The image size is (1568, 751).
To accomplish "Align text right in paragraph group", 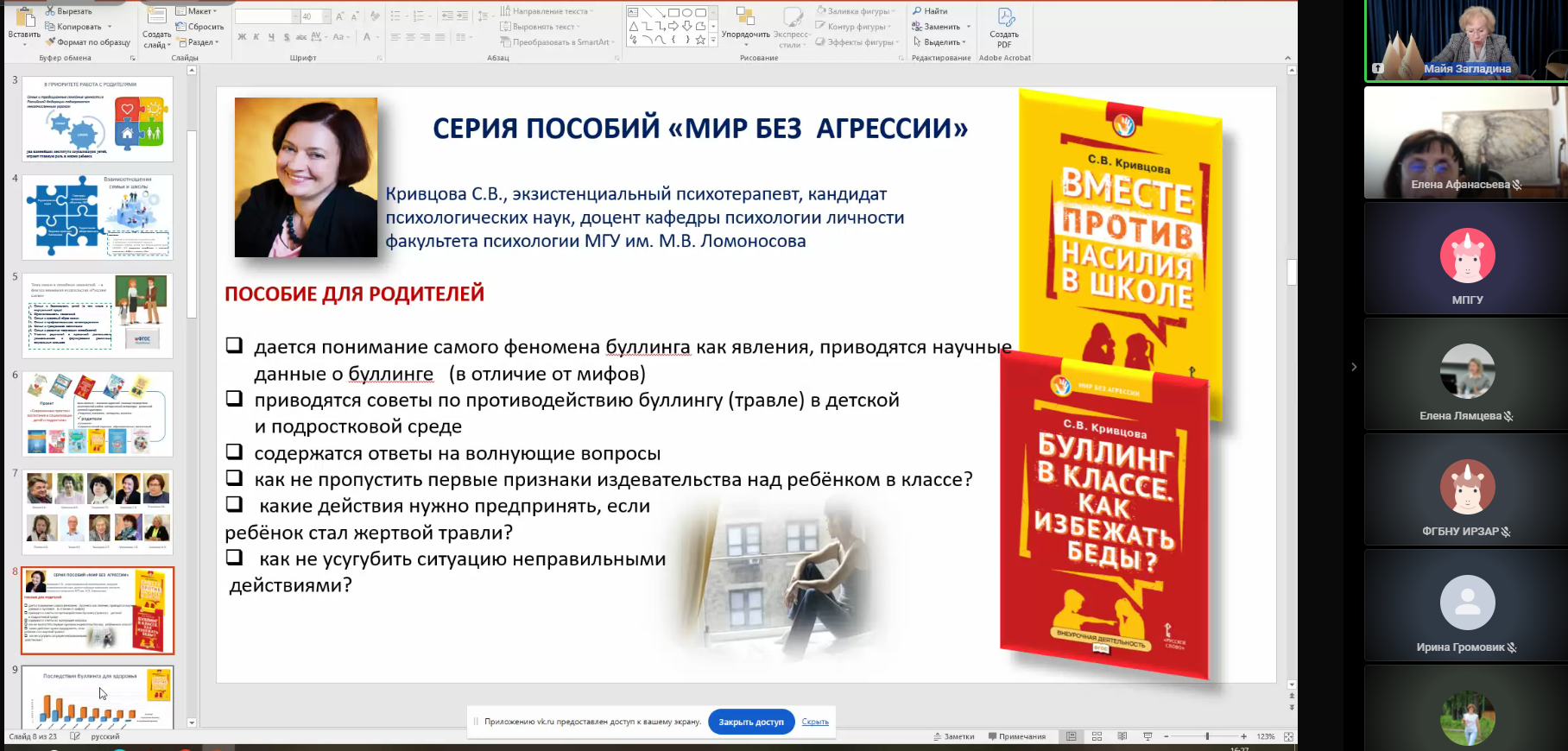I will pos(425,37).
